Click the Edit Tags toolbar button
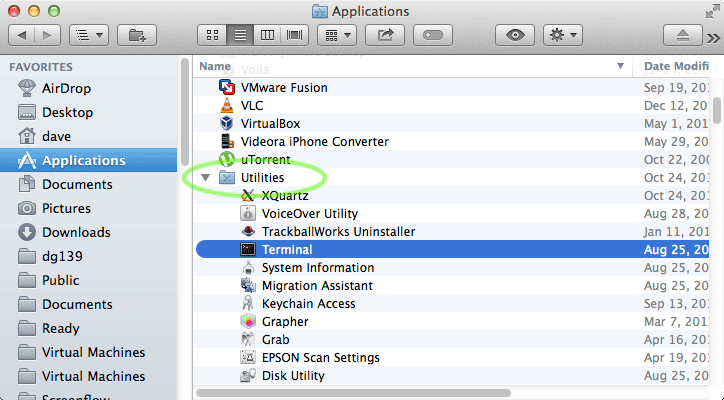Image resolution: width=724 pixels, height=400 pixels. [433, 35]
